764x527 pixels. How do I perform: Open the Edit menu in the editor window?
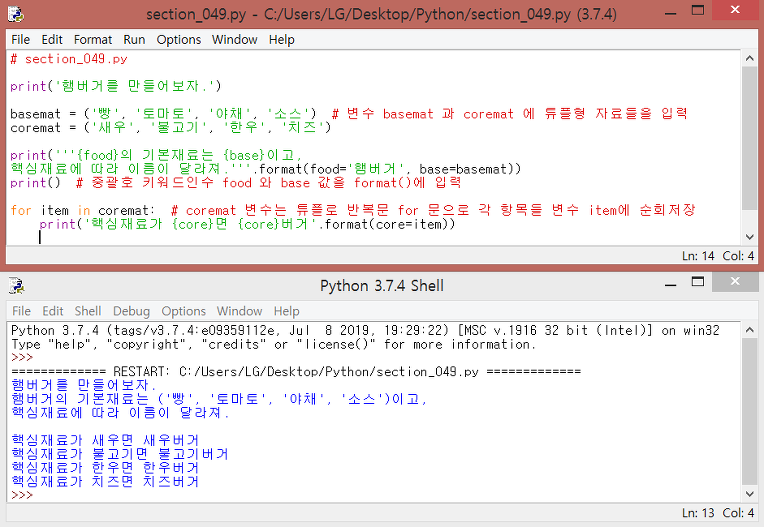pos(52,39)
